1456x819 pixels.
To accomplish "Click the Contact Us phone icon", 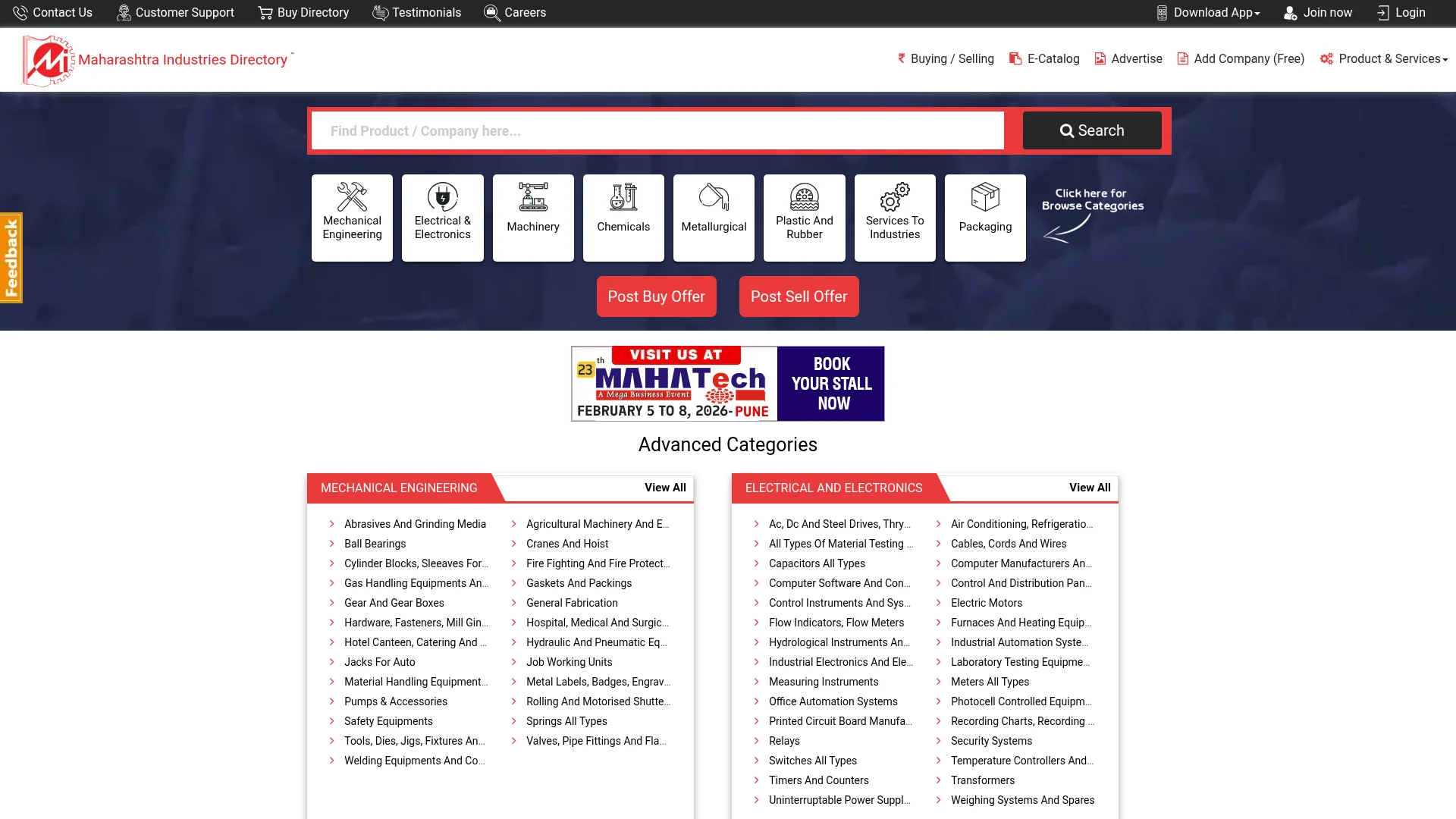I will pyautogui.click(x=20, y=13).
